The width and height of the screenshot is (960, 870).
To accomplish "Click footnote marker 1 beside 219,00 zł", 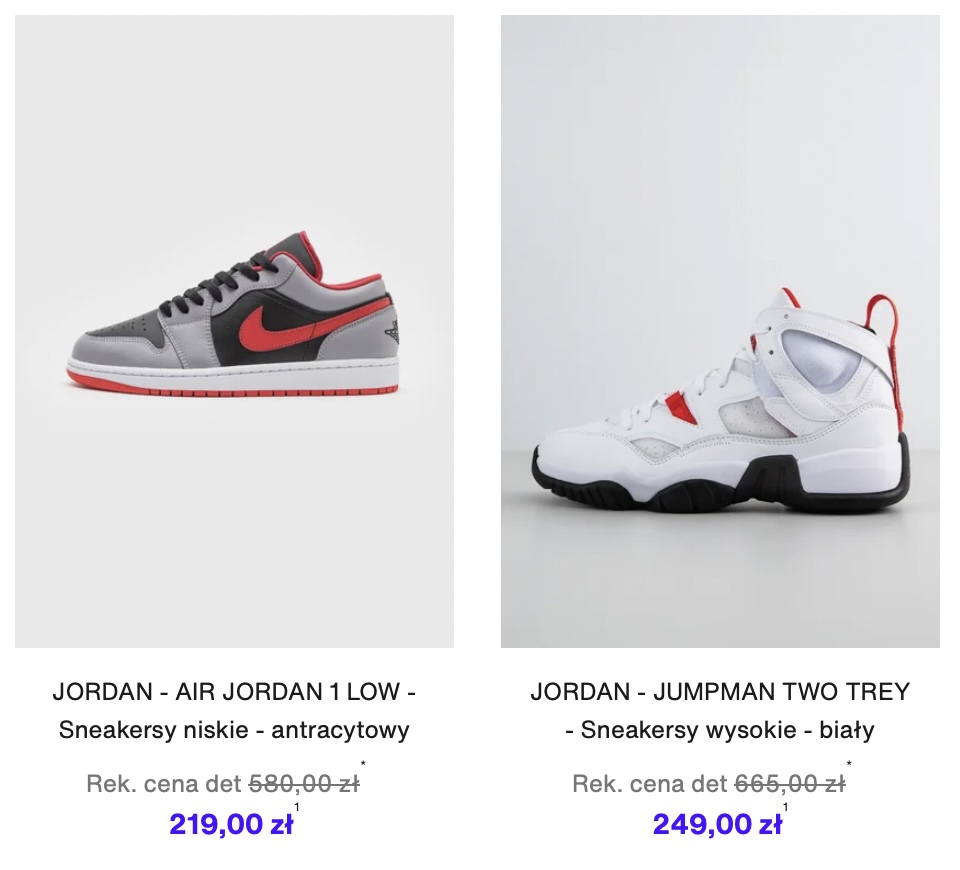I will pos(297,808).
